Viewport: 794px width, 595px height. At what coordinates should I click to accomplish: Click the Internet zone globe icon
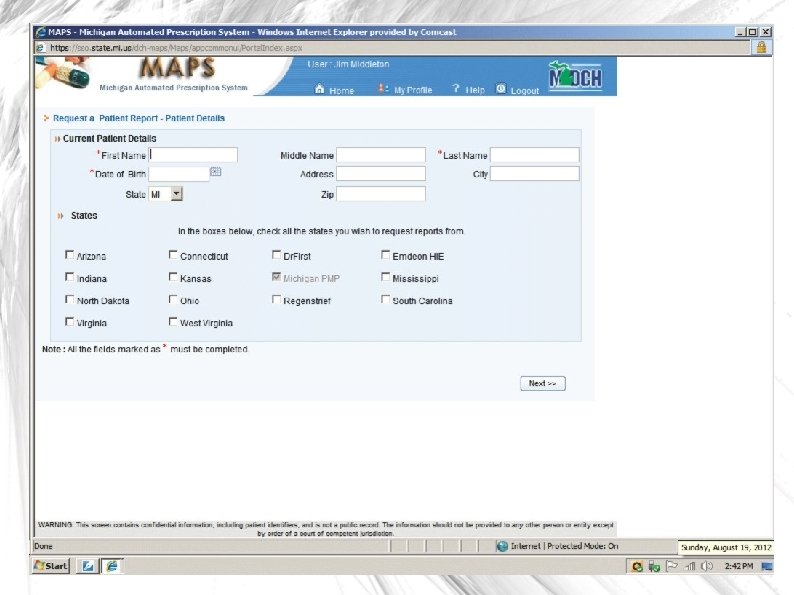coord(502,546)
